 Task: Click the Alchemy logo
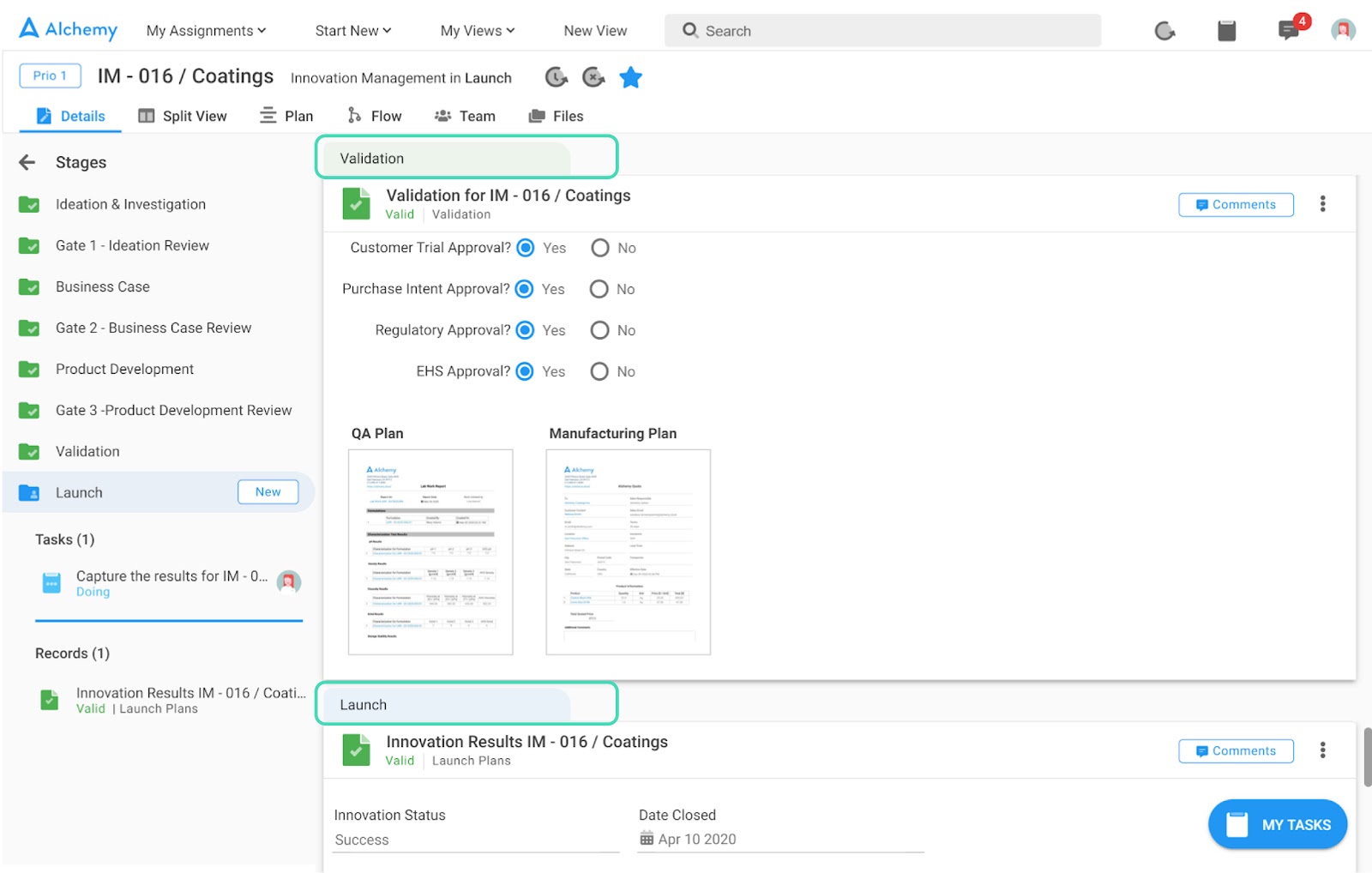(x=68, y=29)
